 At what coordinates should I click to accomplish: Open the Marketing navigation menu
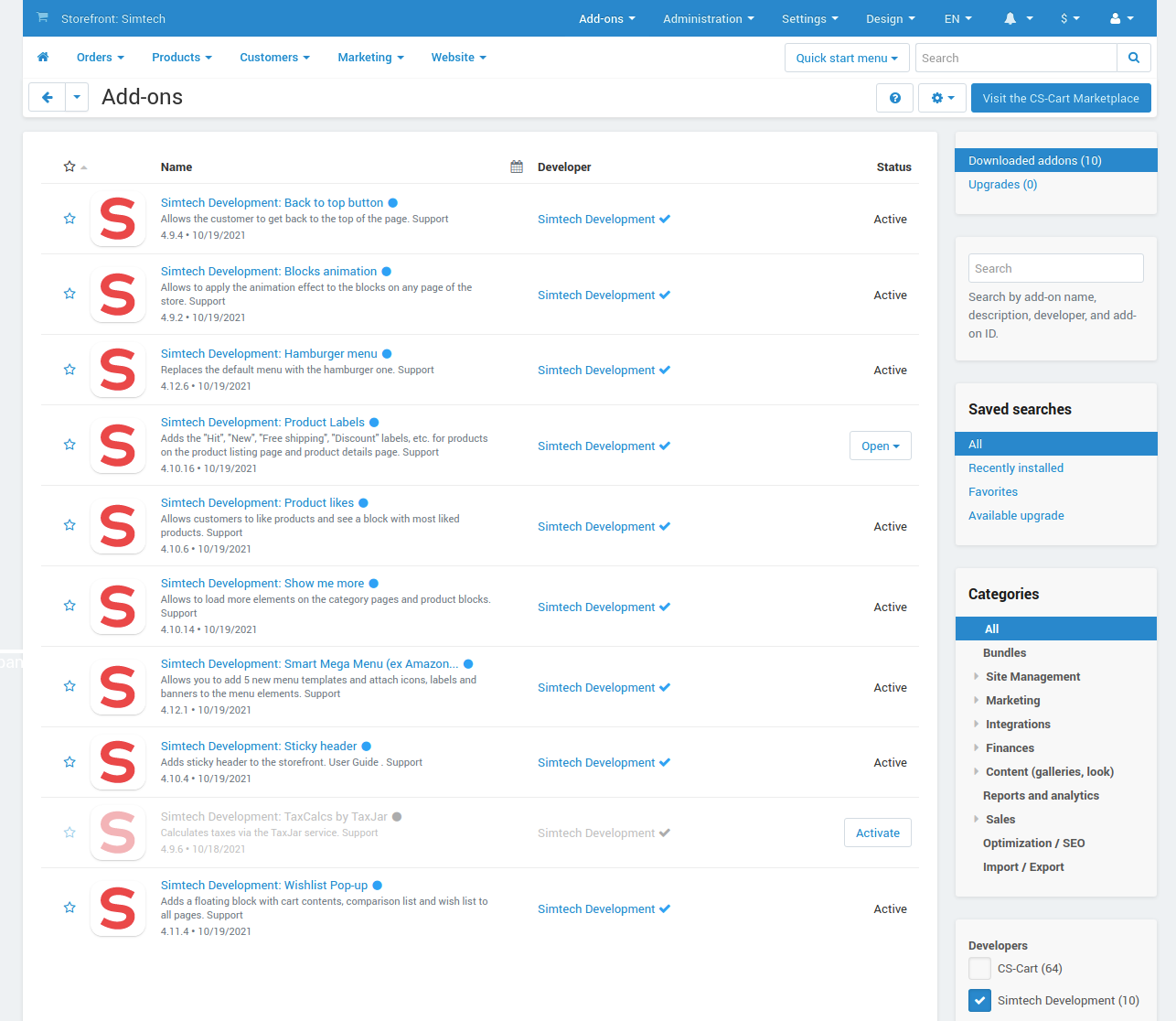(x=371, y=57)
